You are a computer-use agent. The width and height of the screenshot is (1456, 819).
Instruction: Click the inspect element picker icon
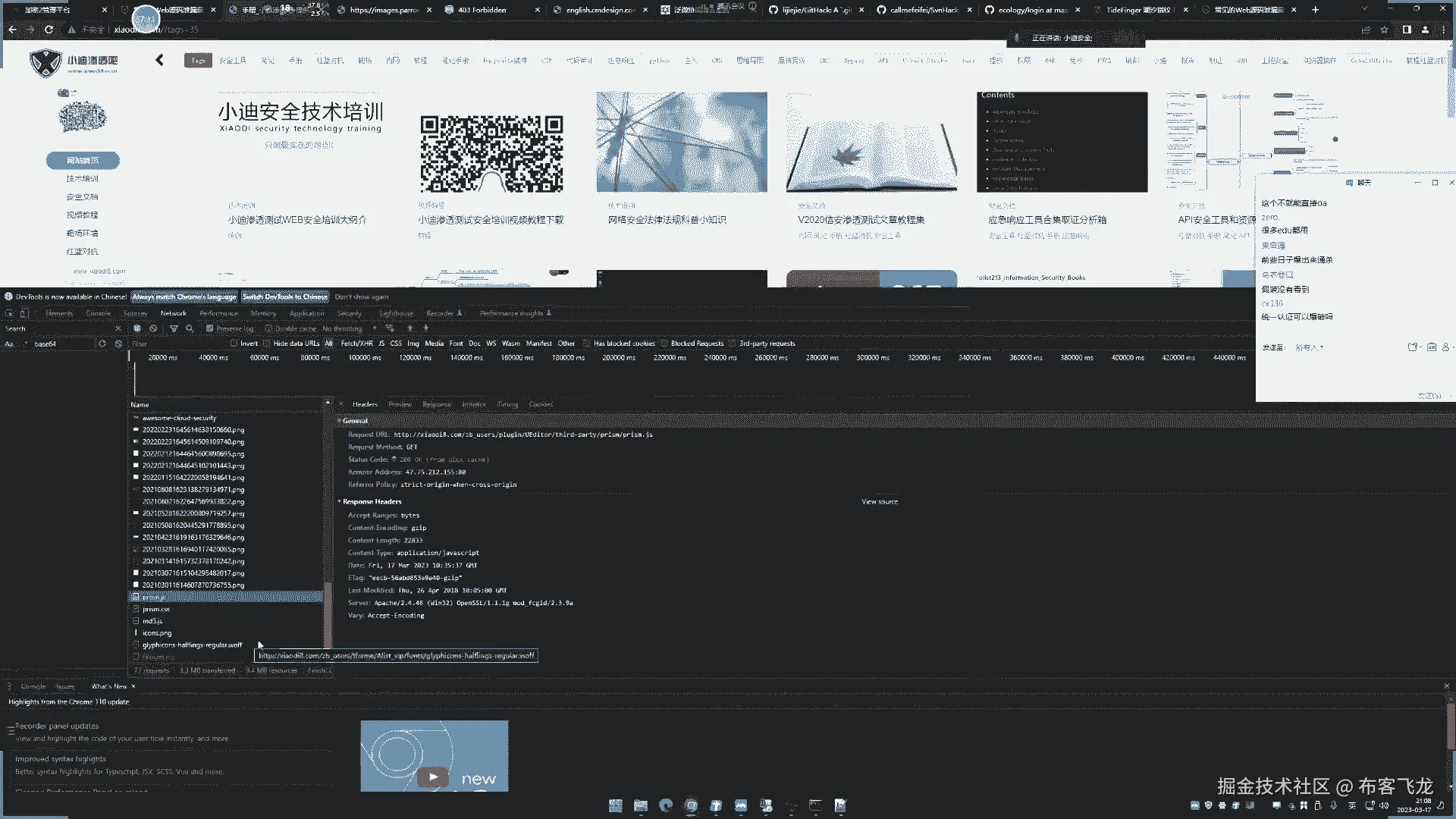coord(9,313)
